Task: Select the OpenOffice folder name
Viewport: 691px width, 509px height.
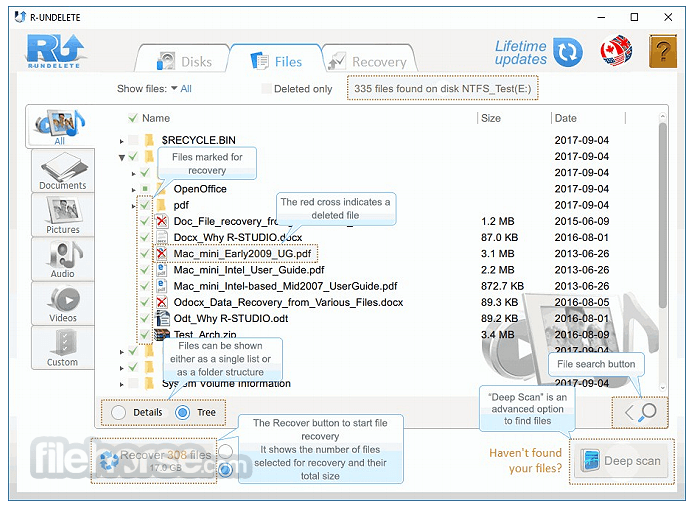Action: (200, 189)
